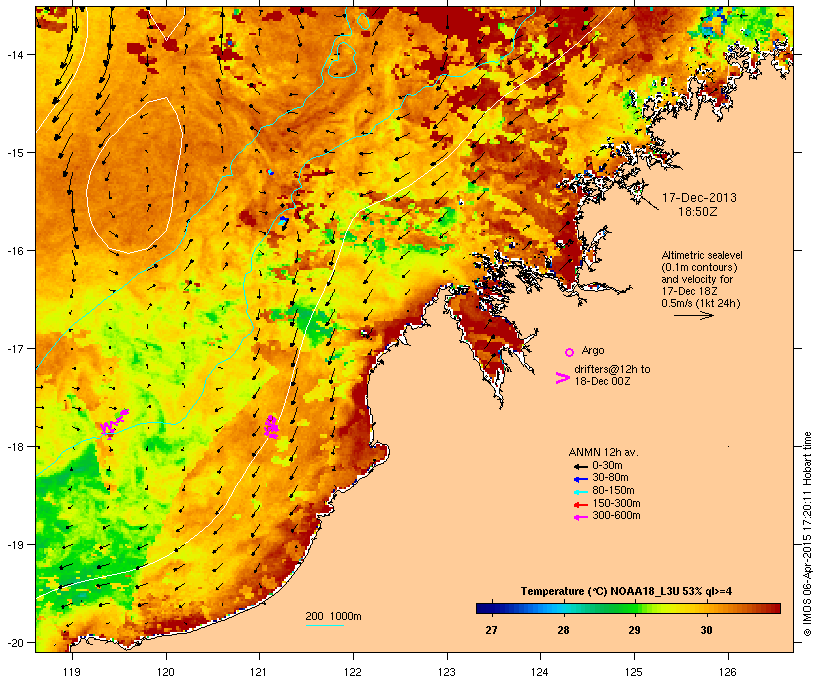The image size is (820, 680).
Task: Click longitude axis label 122
Action: tap(353, 672)
